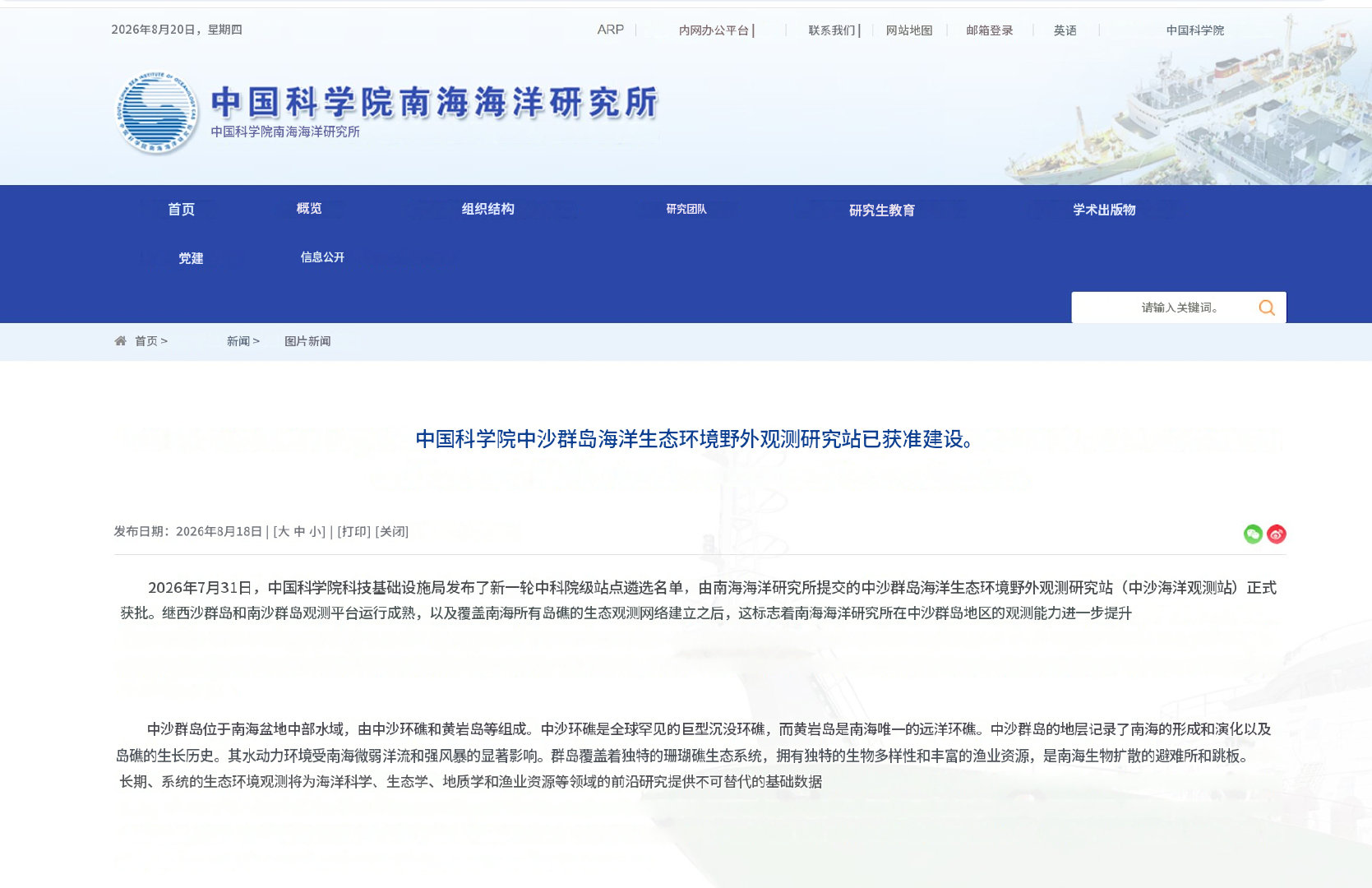Go to 首页 in the breadcrumb
This screenshot has width=1372, height=888.
(146, 341)
